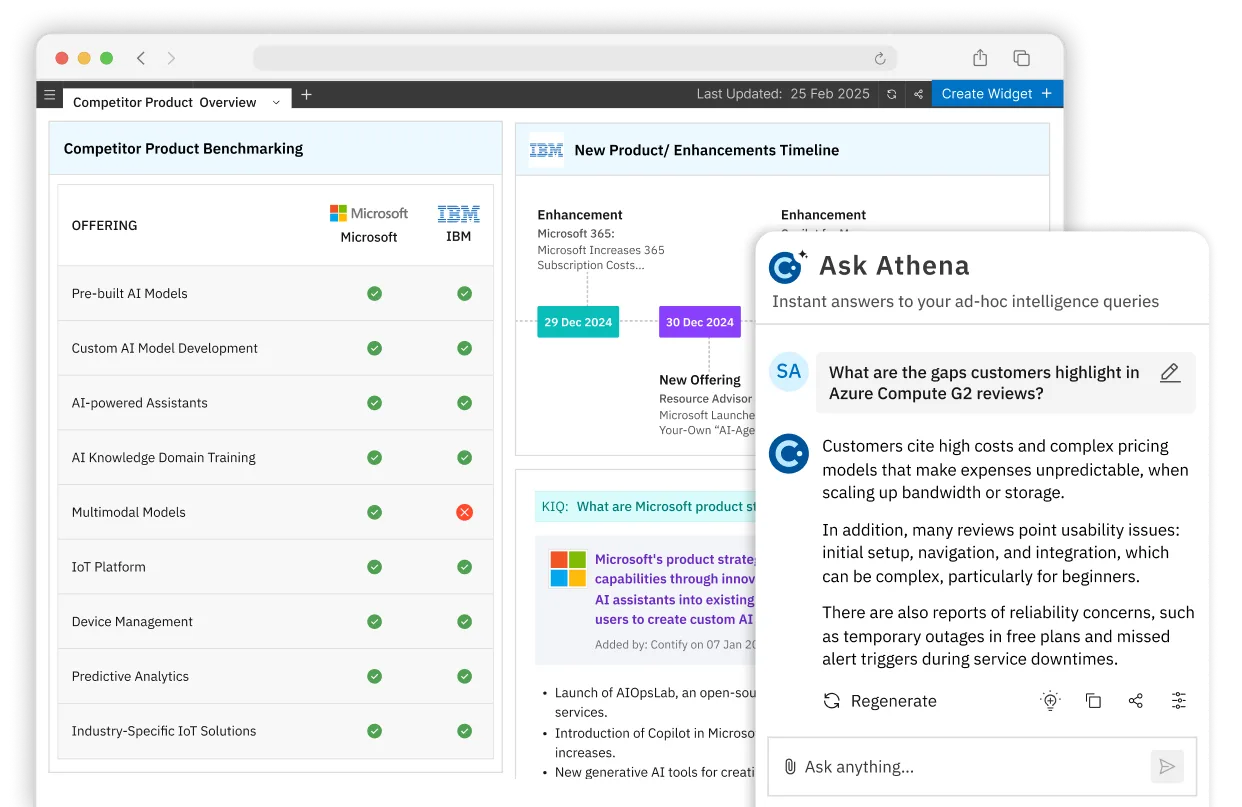The width and height of the screenshot is (1242, 807).
Task: Click the New Product/ Enhancements Timeline title
Action: (x=707, y=150)
